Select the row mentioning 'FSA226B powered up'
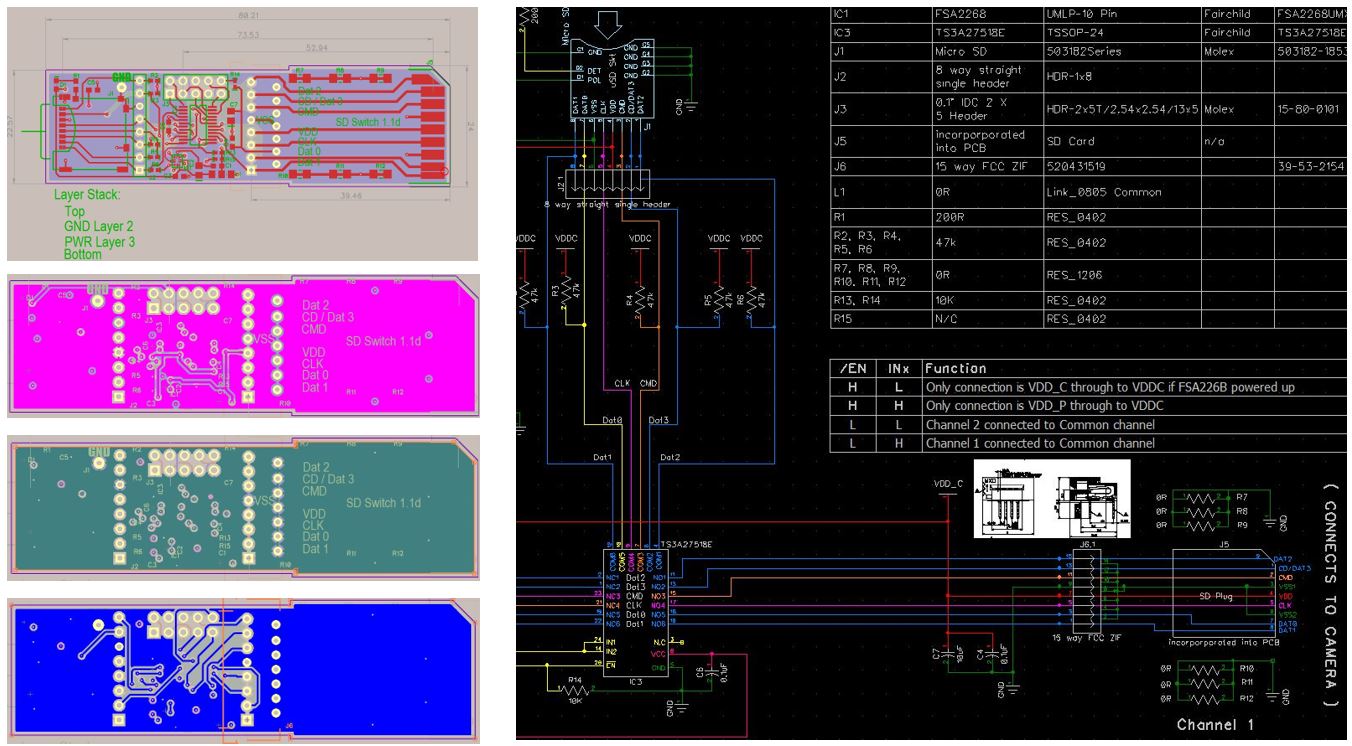Image resolution: width=1352 pixels, height=746 pixels. click(x=1089, y=387)
